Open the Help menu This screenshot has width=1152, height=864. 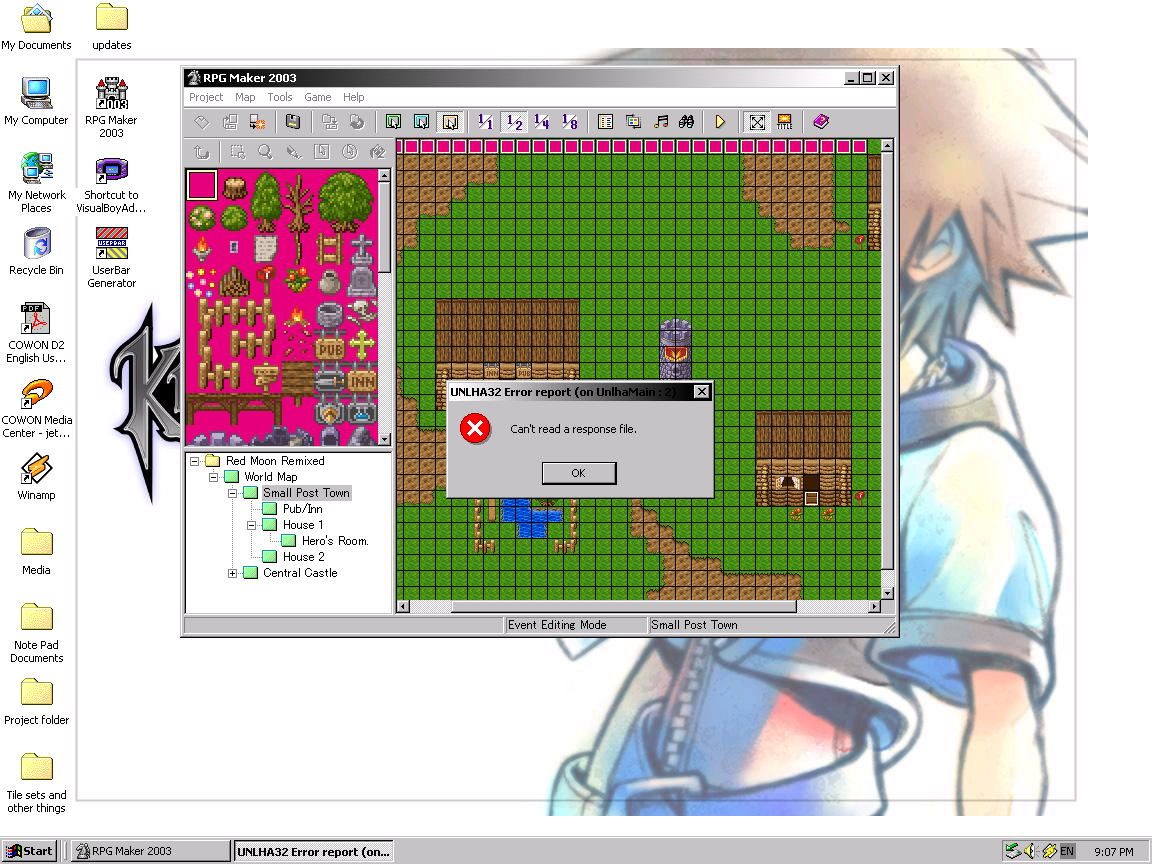(x=353, y=97)
